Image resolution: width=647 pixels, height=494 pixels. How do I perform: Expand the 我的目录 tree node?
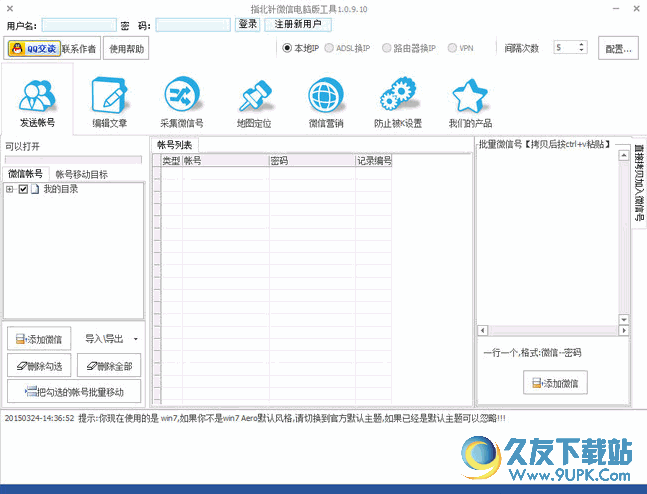pyautogui.click(x=9, y=189)
